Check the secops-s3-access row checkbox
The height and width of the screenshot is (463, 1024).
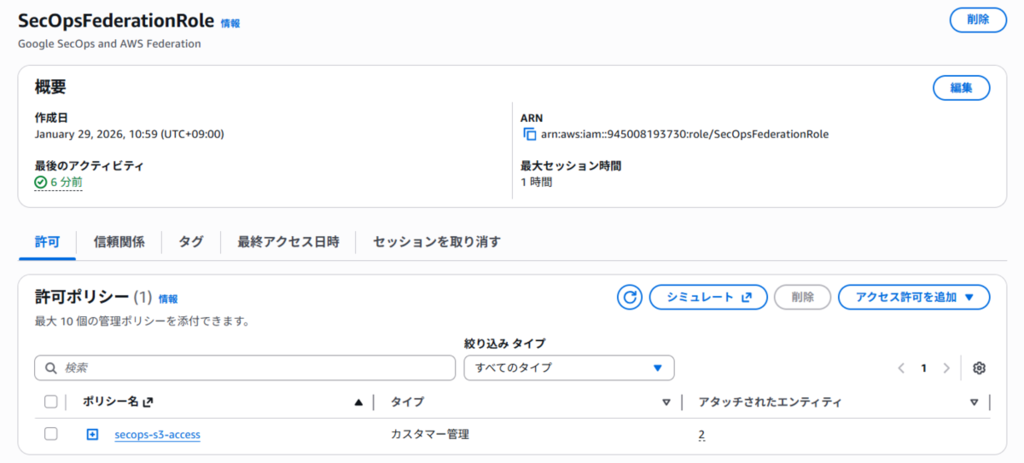point(50,434)
